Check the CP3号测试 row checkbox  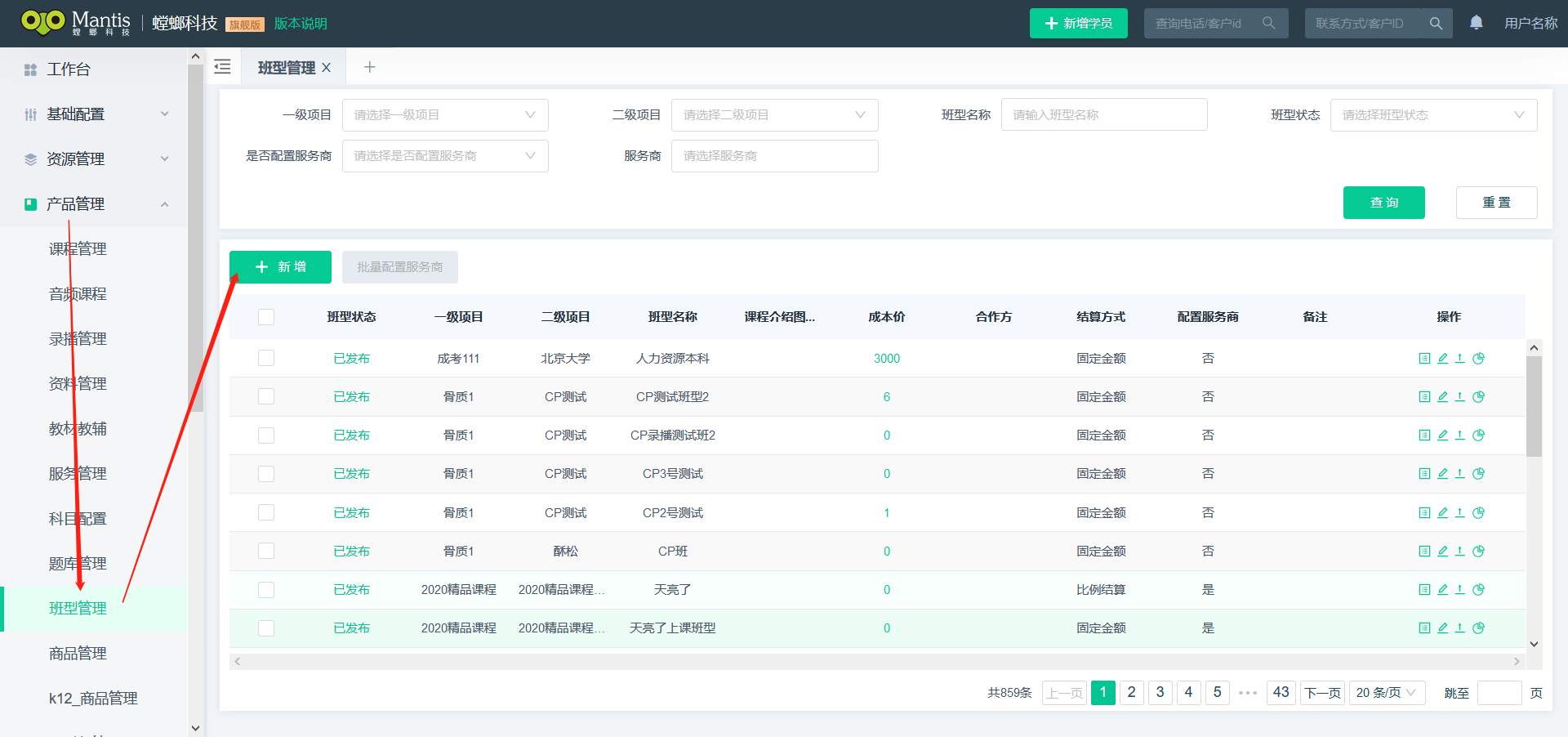[x=266, y=474]
